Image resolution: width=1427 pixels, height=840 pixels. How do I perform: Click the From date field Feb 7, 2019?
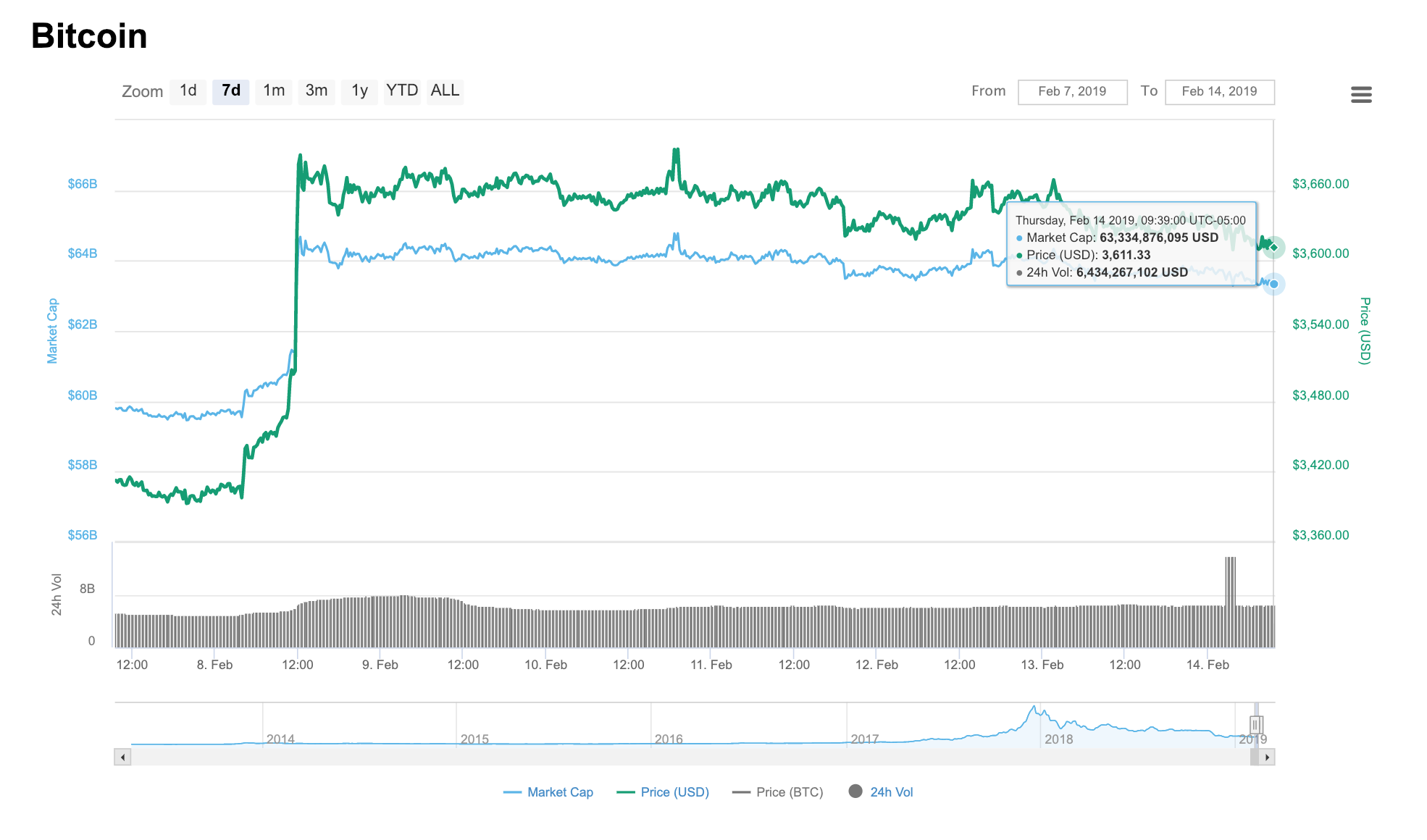tap(1073, 92)
